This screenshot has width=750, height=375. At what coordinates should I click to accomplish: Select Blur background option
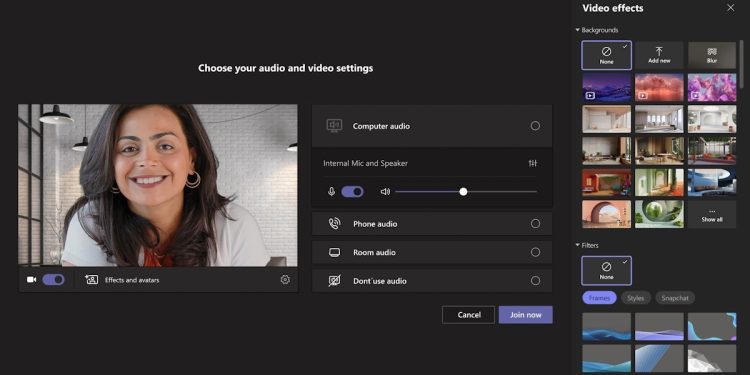[712, 55]
